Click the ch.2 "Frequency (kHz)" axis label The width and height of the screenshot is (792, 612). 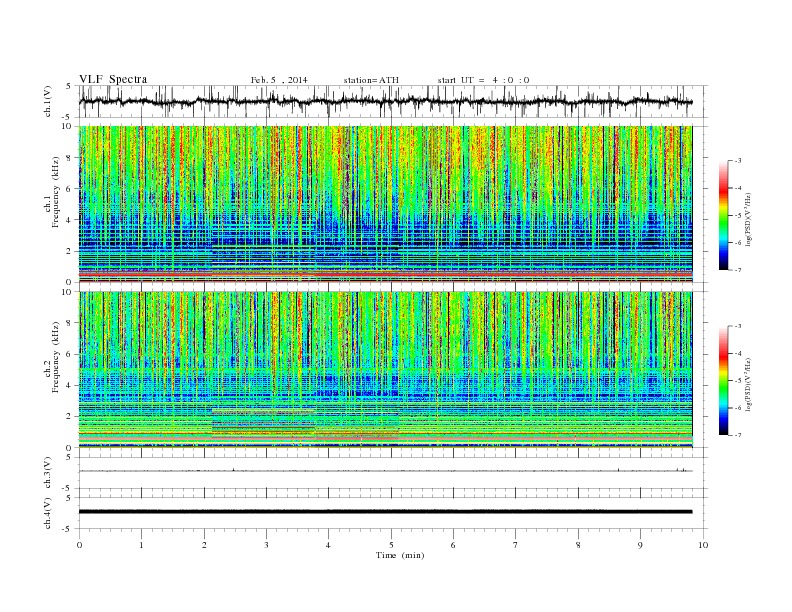(x=56, y=356)
